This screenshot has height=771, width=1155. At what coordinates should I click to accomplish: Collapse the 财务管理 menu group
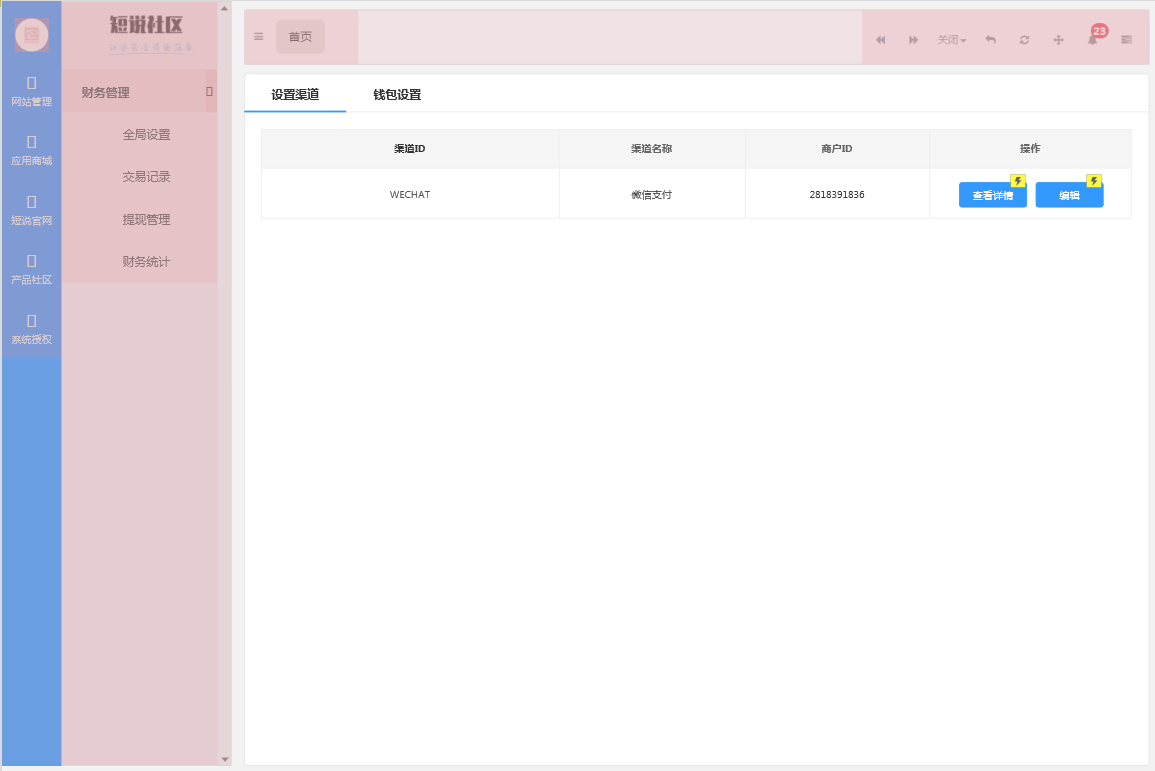[139, 92]
